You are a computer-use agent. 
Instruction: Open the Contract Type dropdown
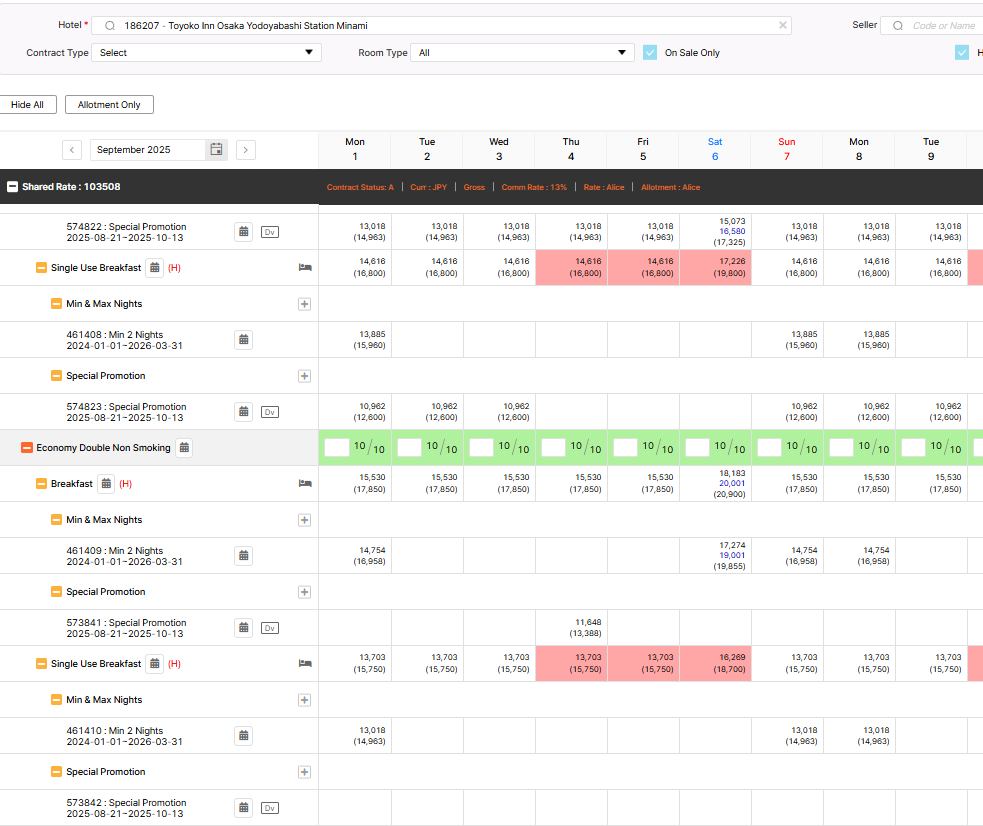206,53
